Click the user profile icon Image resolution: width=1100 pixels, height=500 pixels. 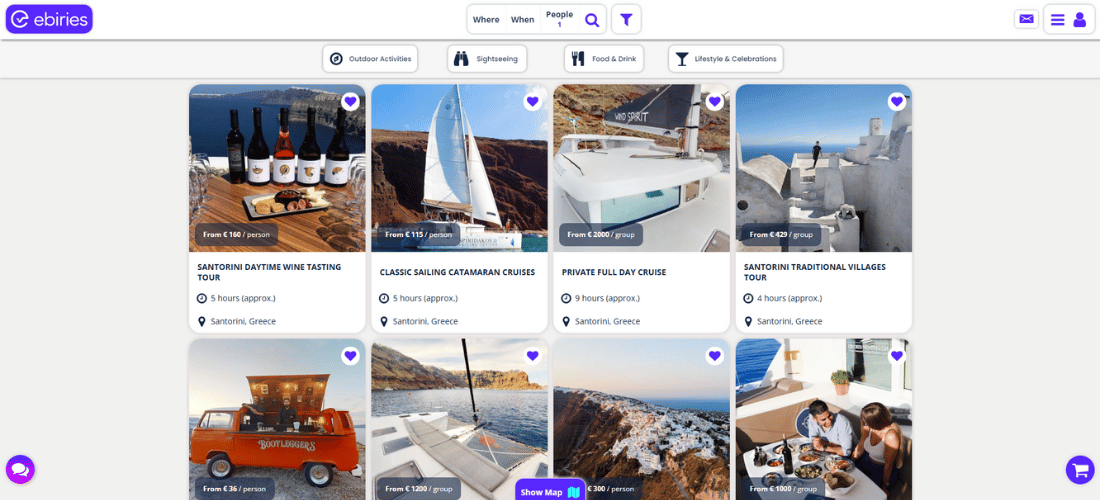[1080, 20]
